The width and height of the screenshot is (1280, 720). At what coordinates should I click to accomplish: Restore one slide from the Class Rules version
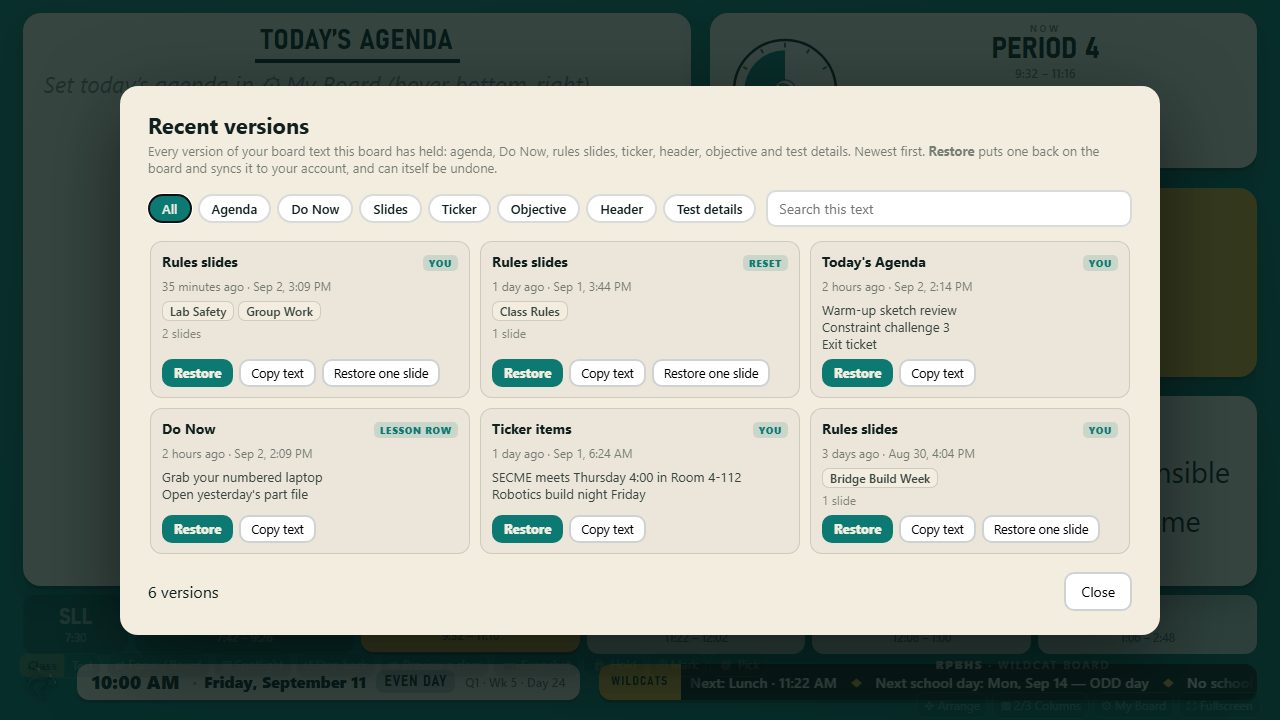pyautogui.click(x=711, y=373)
